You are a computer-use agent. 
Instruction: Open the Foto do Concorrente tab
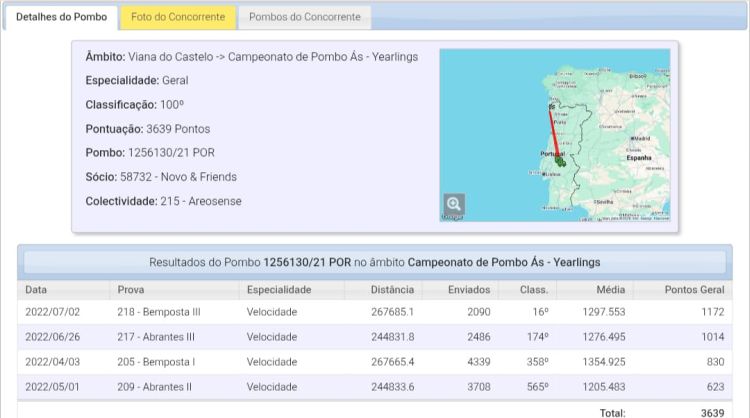(x=178, y=17)
